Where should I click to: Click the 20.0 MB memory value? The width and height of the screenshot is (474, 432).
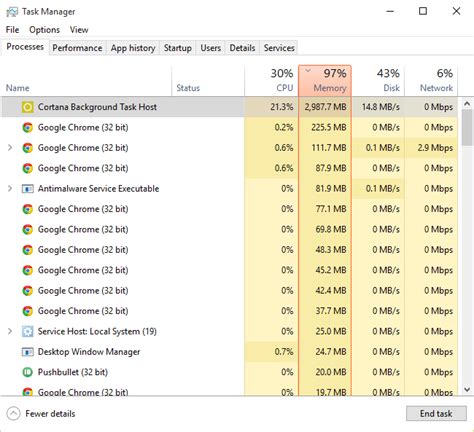[x=331, y=372]
